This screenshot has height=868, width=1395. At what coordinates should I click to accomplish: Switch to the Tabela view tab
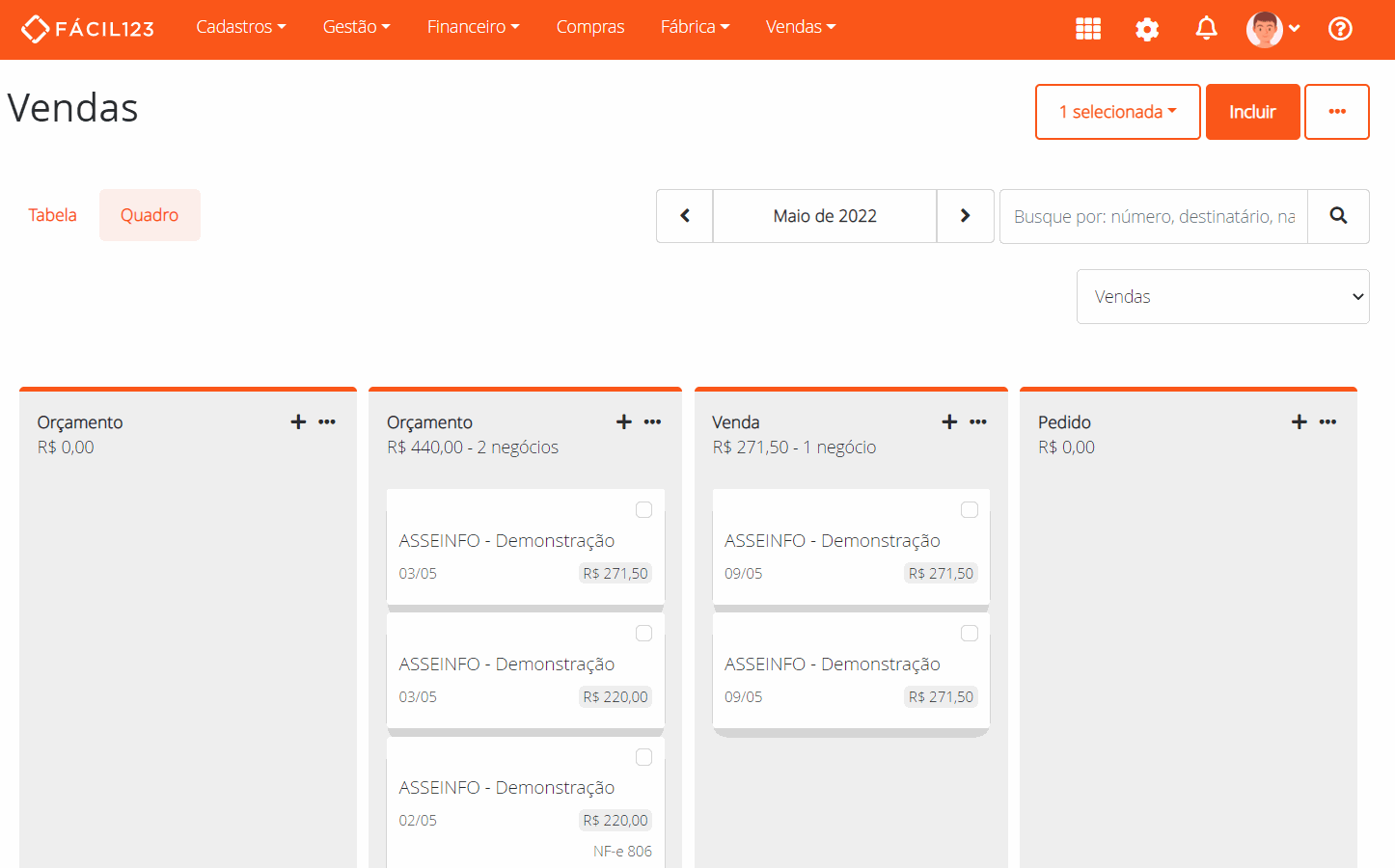52,215
